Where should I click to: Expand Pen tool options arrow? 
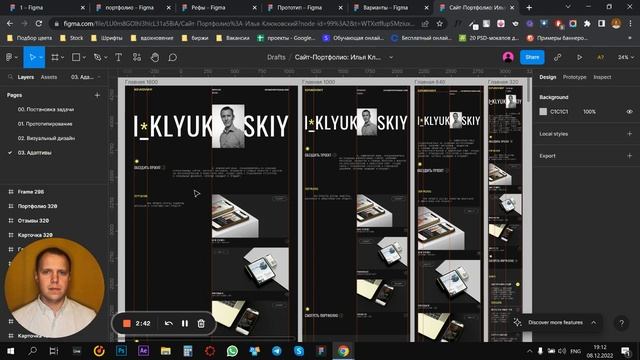click(x=105, y=58)
